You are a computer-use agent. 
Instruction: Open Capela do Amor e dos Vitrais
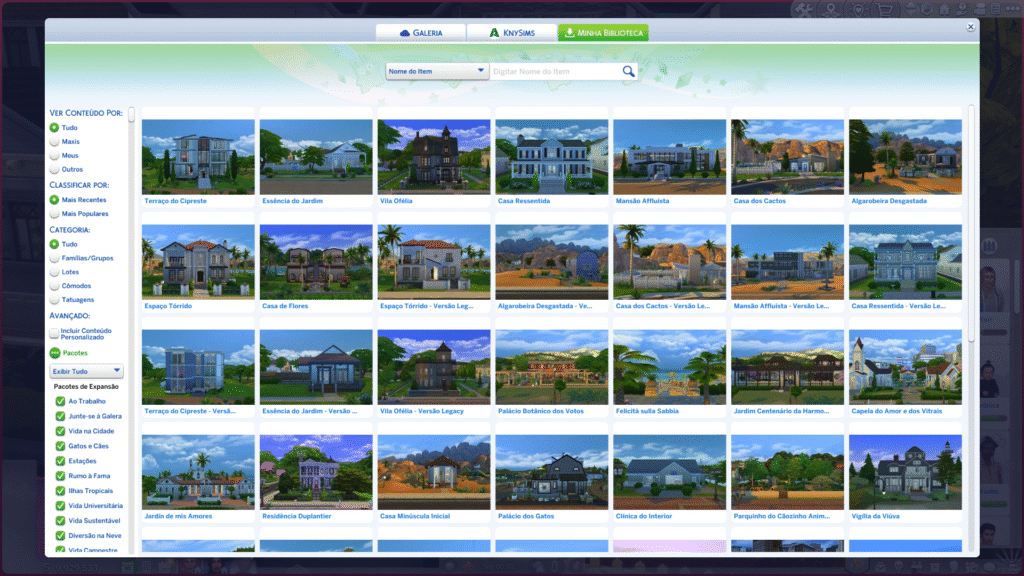coord(905,367)
